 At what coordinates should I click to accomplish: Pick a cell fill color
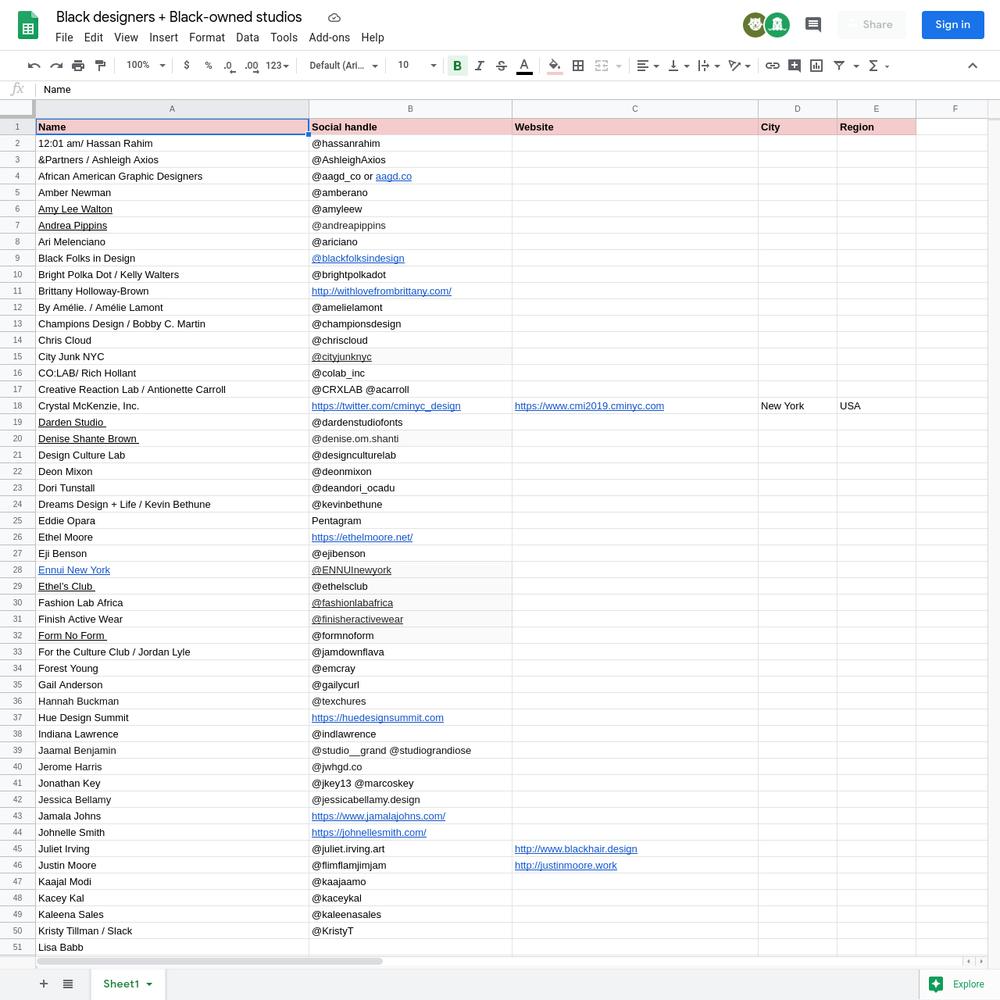click(555, 66)
